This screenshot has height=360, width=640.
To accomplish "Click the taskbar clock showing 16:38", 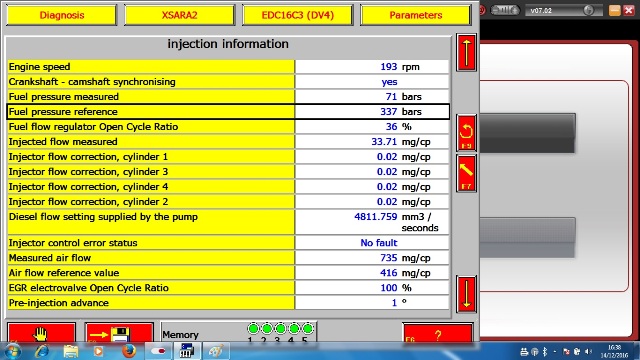I will [614, 351].
